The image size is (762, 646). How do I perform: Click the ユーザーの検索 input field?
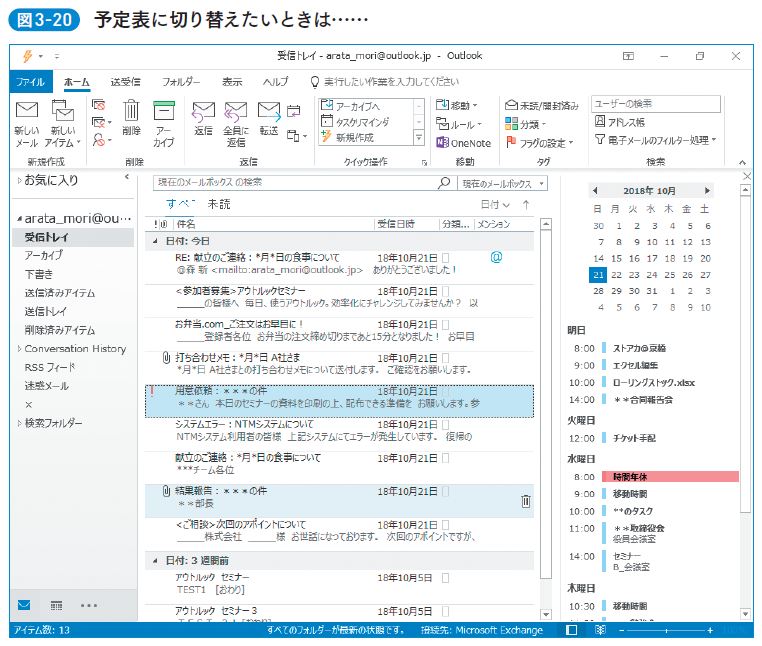pyautogui.click(x=656, y=104)
